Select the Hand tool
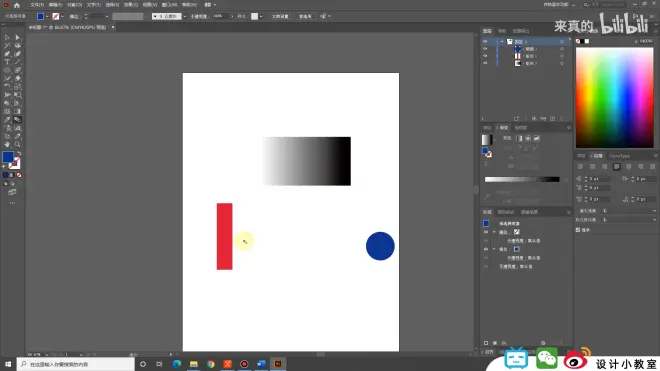 7,144
